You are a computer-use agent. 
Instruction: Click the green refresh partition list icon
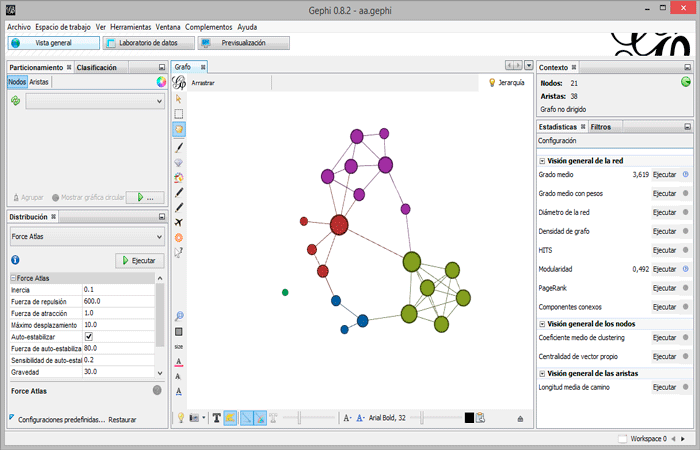pyautogui.click(x=16, y=101)
